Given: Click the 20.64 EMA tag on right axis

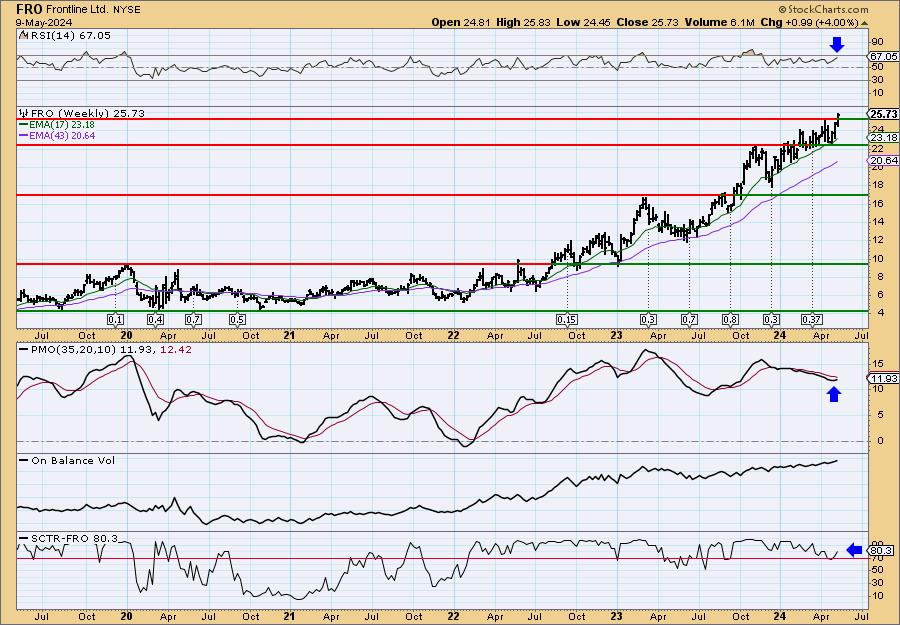Looking at the screenshot, I should click(x=884, y=161).
